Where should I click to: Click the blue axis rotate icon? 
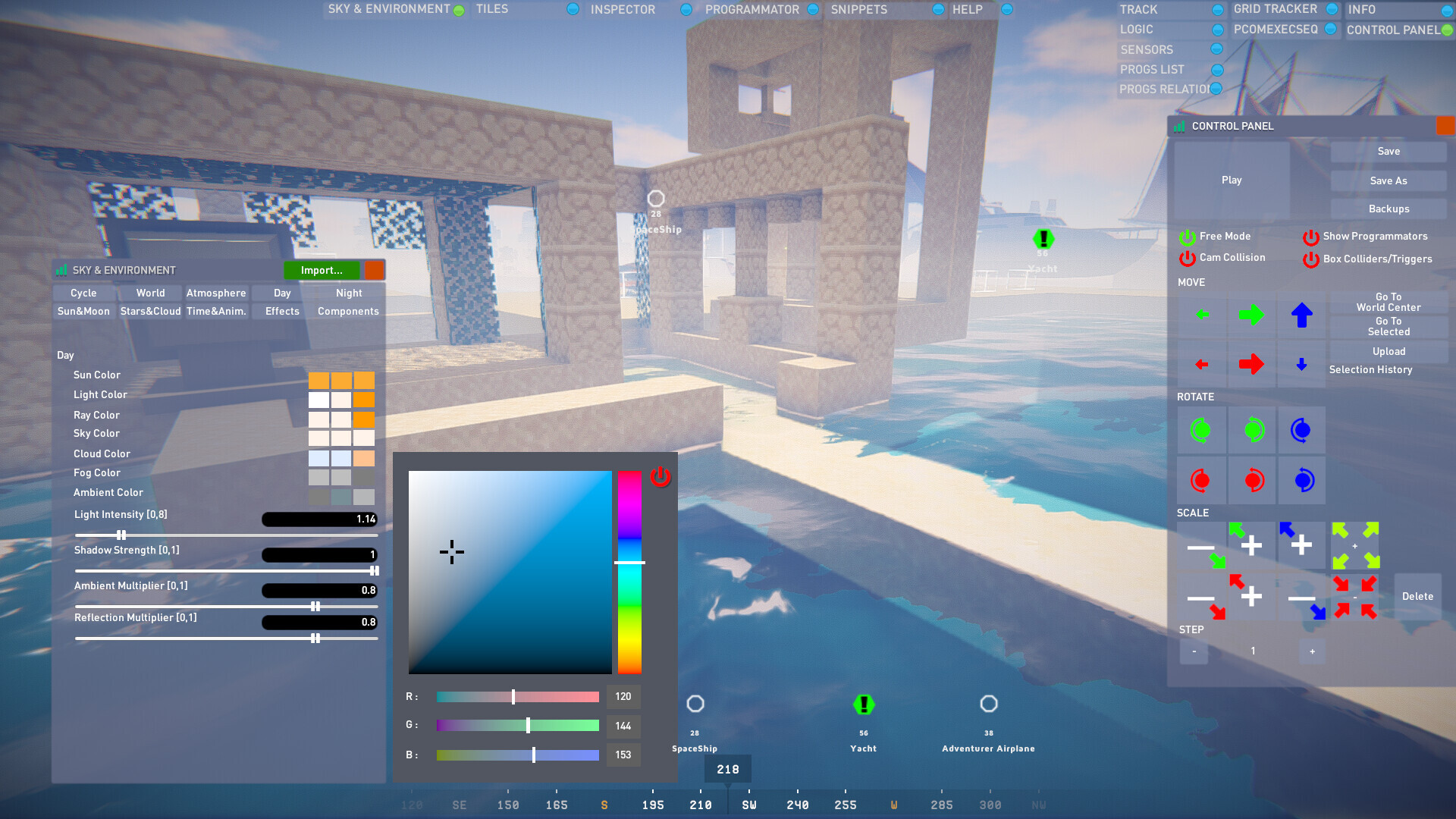[x=1301, y=430]
